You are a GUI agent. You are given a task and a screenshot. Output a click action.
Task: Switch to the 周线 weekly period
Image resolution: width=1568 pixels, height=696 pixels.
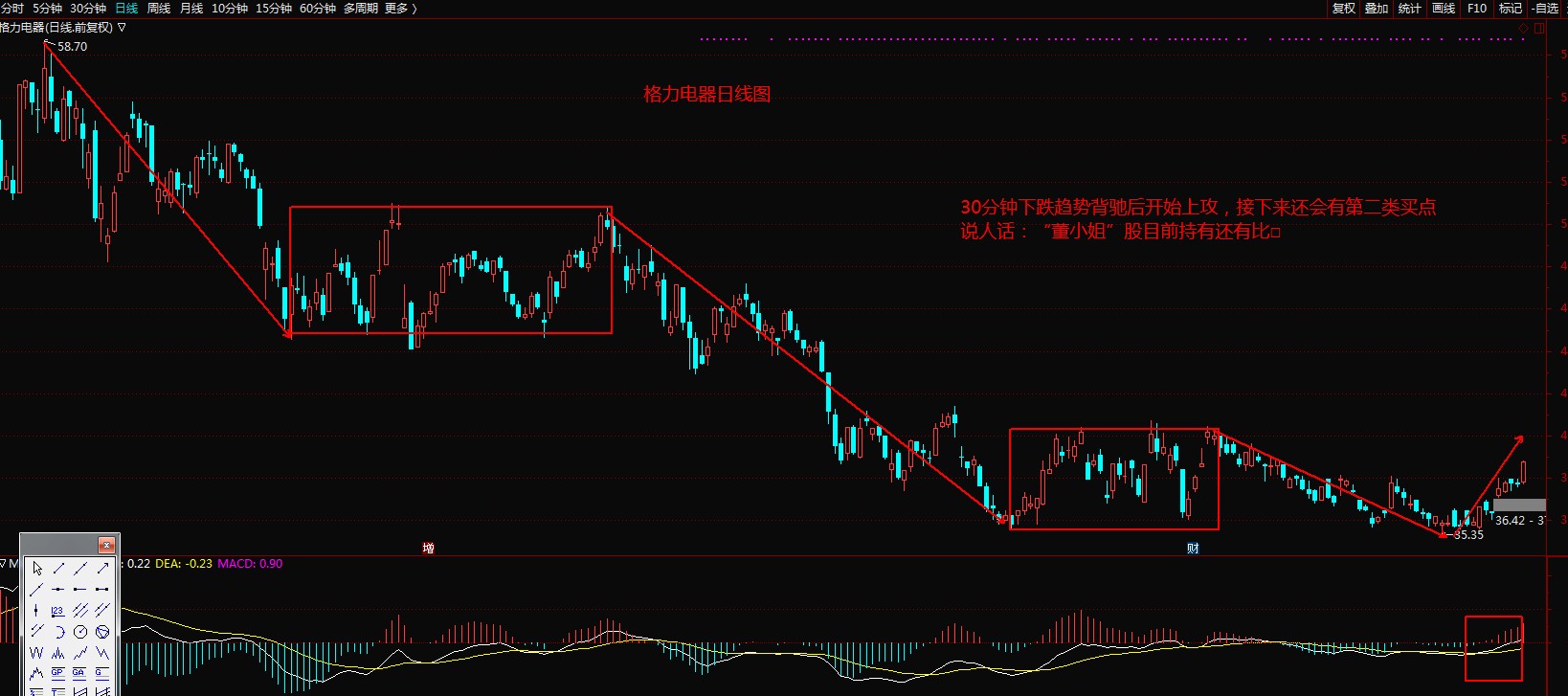tap(159, 8)
